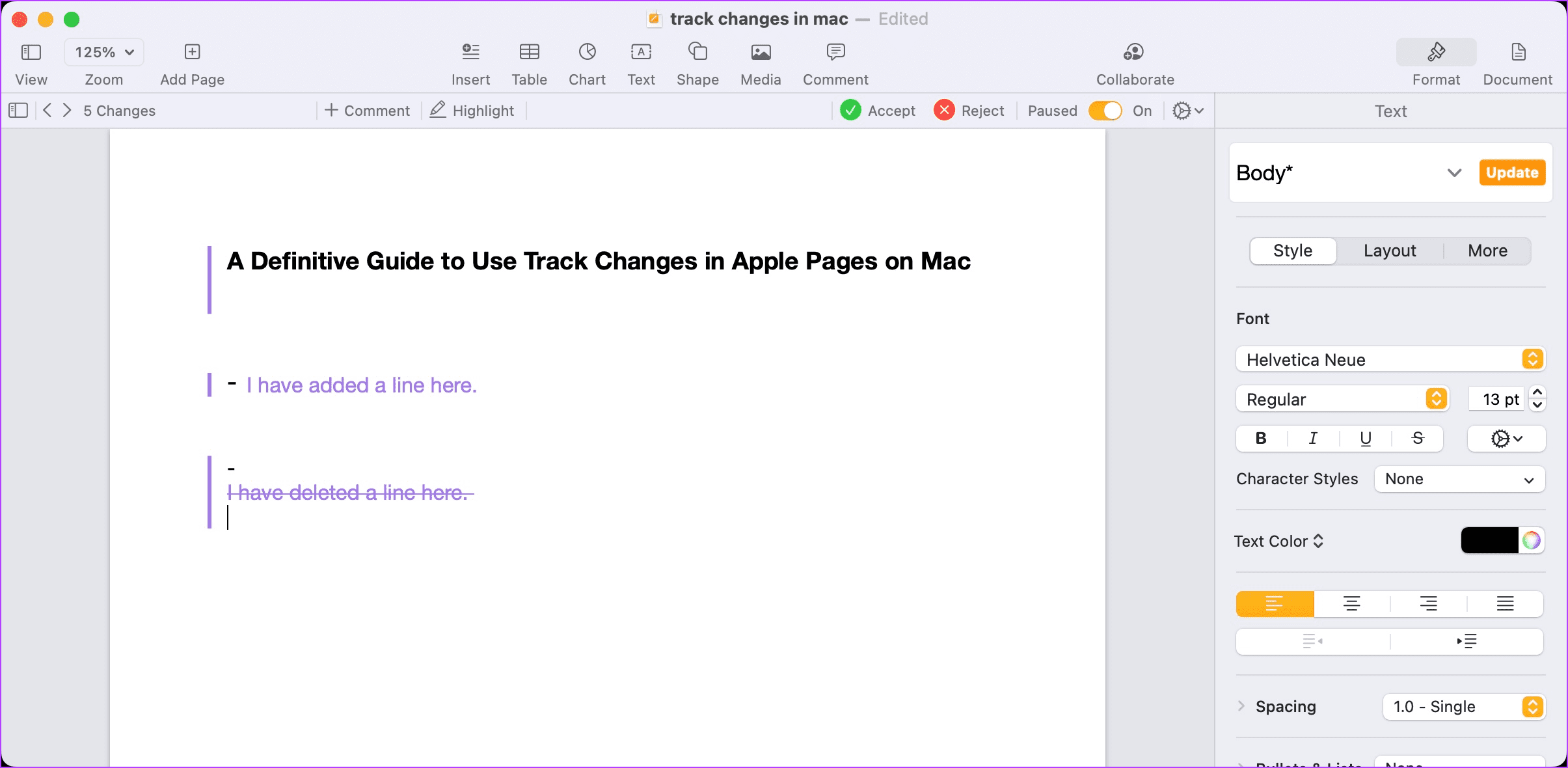Switch to the Style tab
Image resolution: width=1568 pixels, height=768 pixels.
tap(1293, 251)
